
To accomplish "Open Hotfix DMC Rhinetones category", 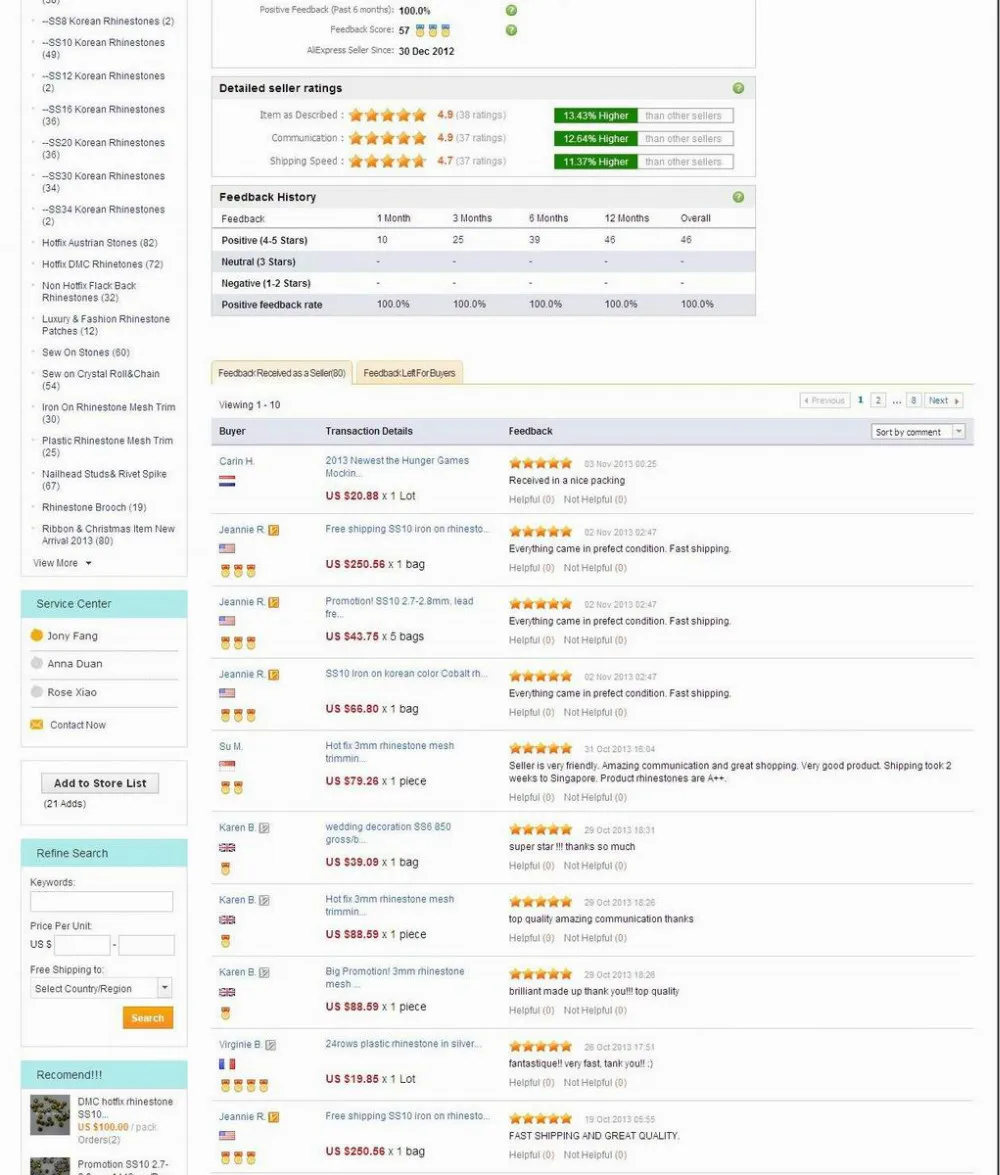I will tap(102, 264).
